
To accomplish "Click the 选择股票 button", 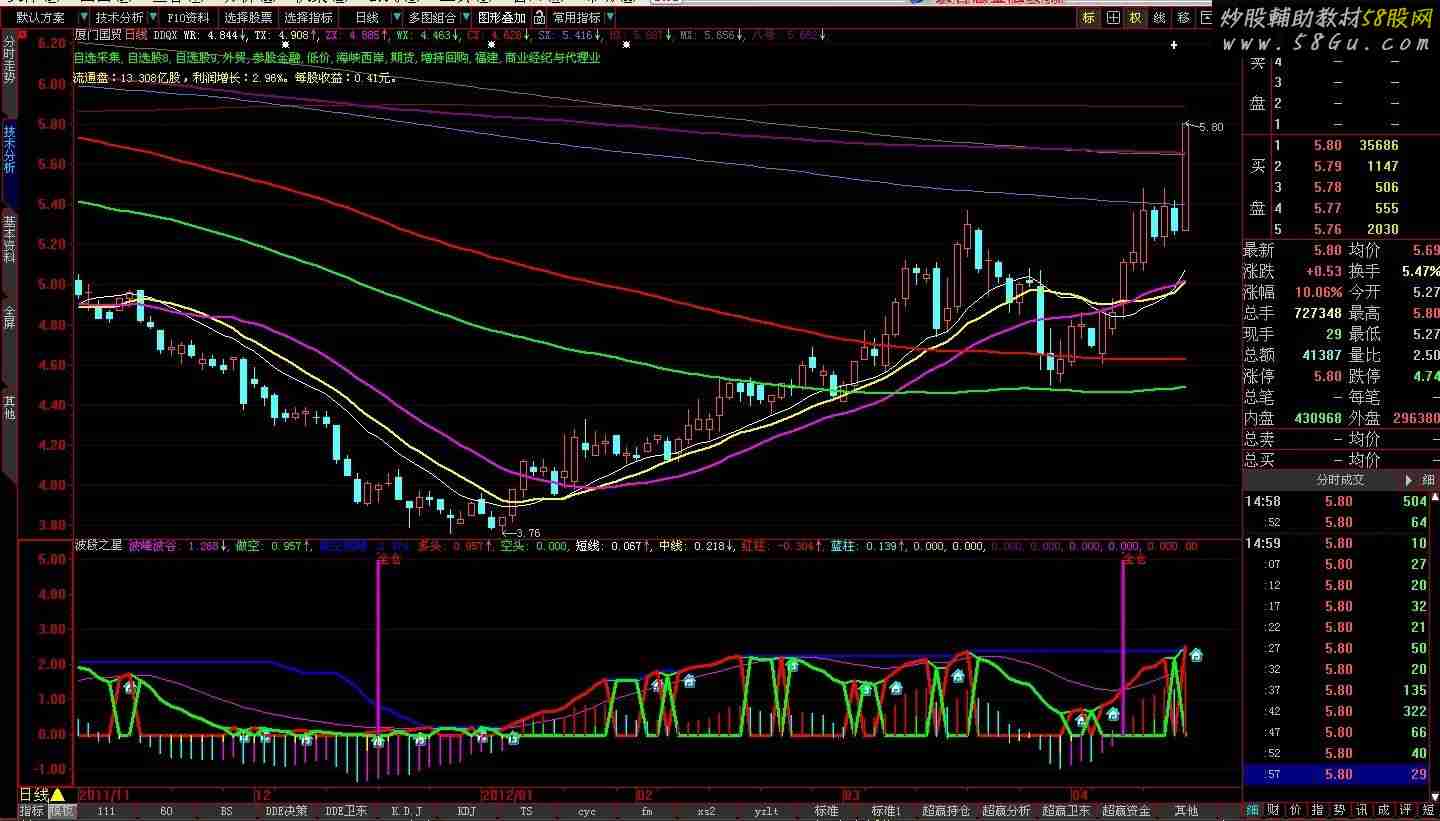I will click(x=247, y=18).
